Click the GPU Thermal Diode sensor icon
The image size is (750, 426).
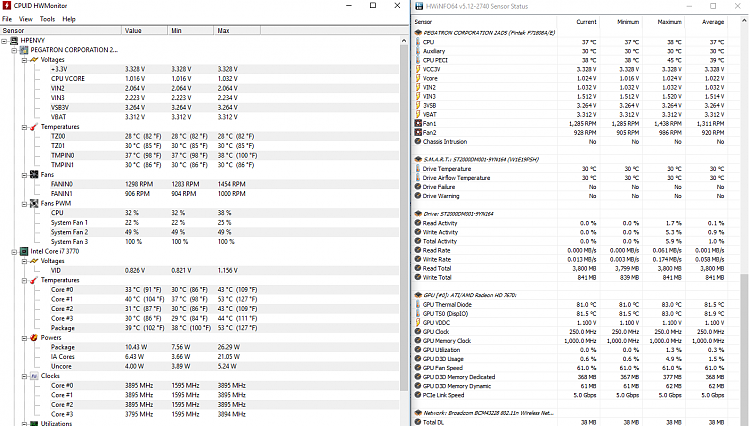[416, 305]
